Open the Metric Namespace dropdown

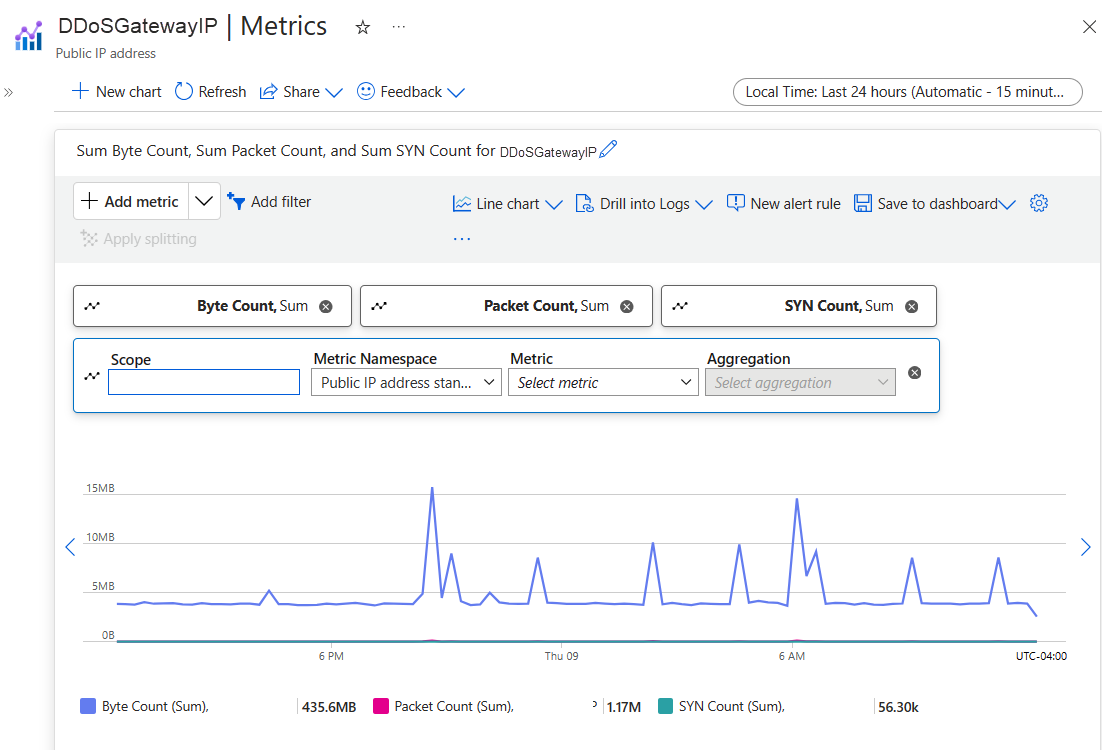point(406,383)
